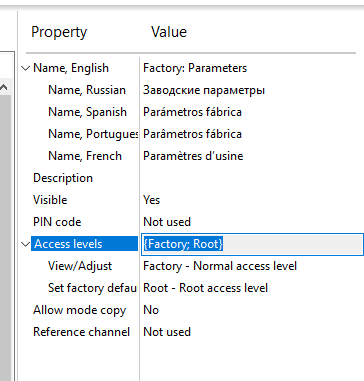Select the View/Adjust property row

(x=80, y=266)
